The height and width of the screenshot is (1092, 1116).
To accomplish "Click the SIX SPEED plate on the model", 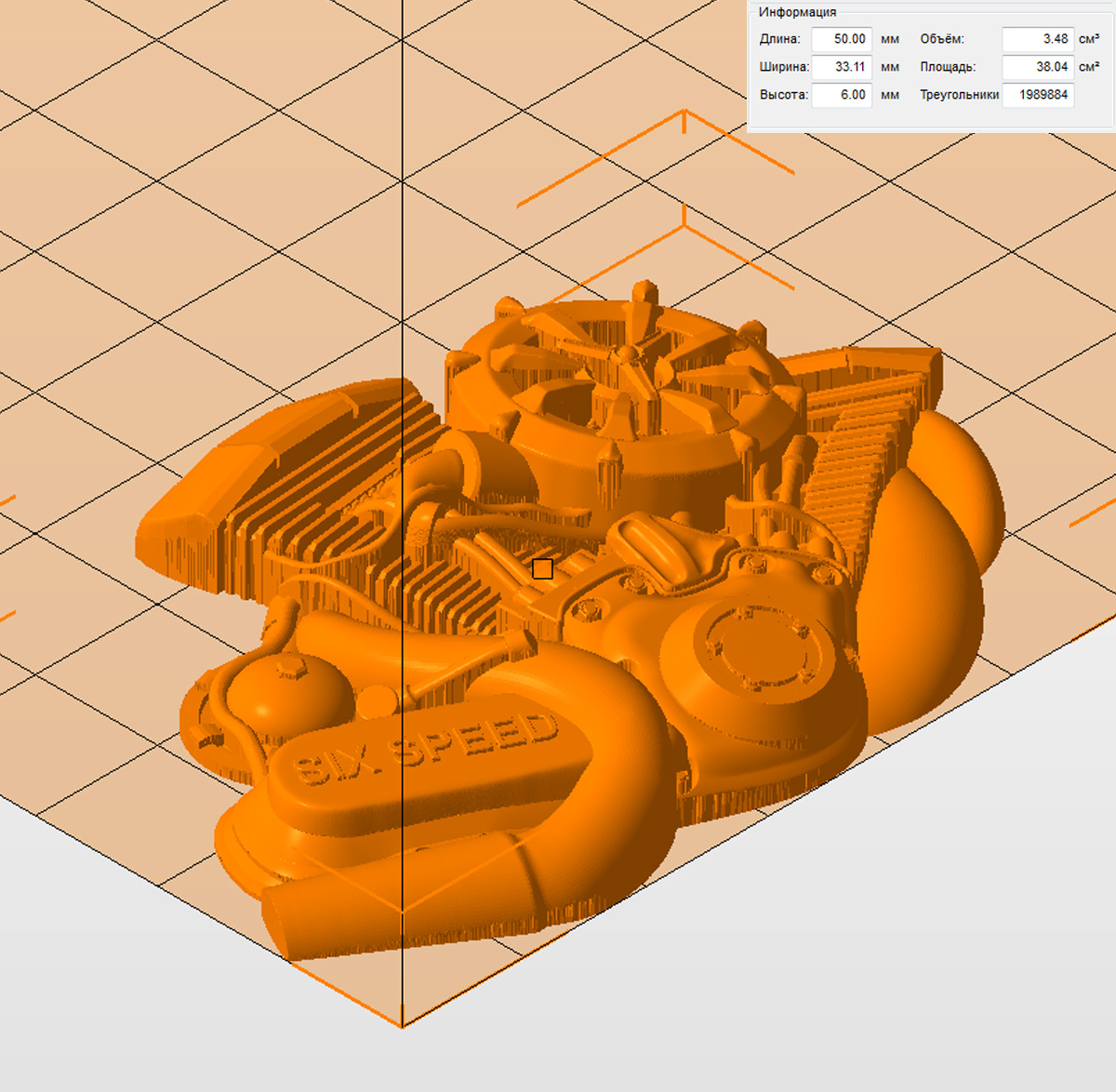I will click(x=428, y=753).
